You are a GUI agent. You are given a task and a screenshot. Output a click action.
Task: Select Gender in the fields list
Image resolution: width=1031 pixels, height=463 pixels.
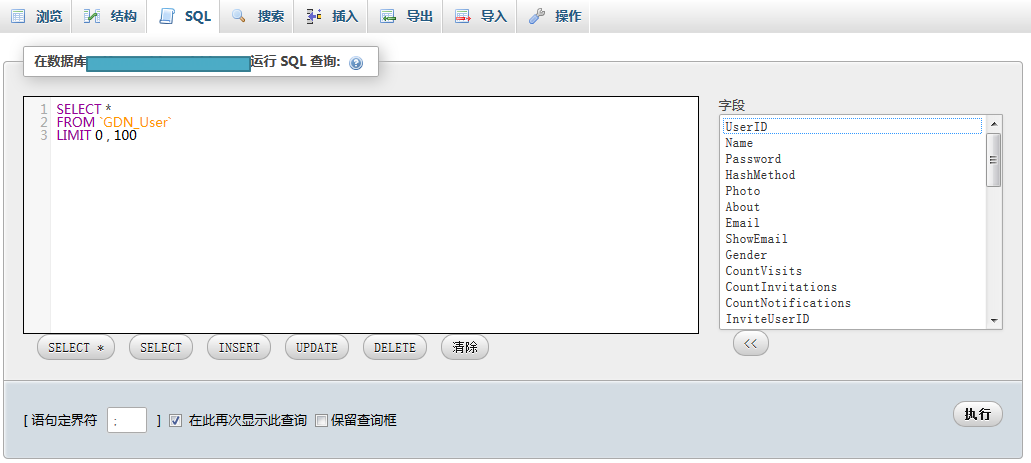[x=853, y=255]
